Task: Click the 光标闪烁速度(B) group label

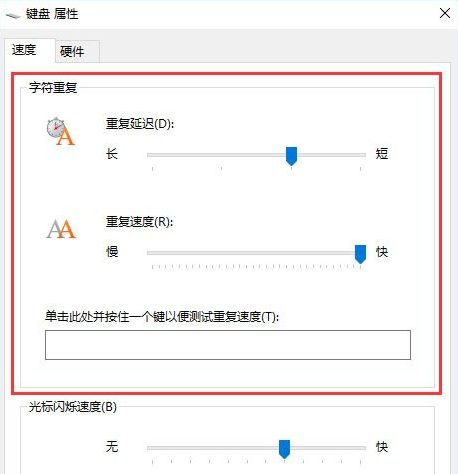Action: click(73, 407)
